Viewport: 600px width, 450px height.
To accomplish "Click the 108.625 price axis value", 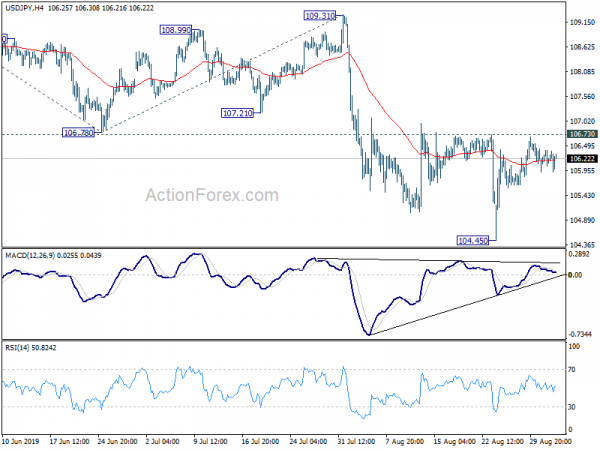I will click(582, 47).
